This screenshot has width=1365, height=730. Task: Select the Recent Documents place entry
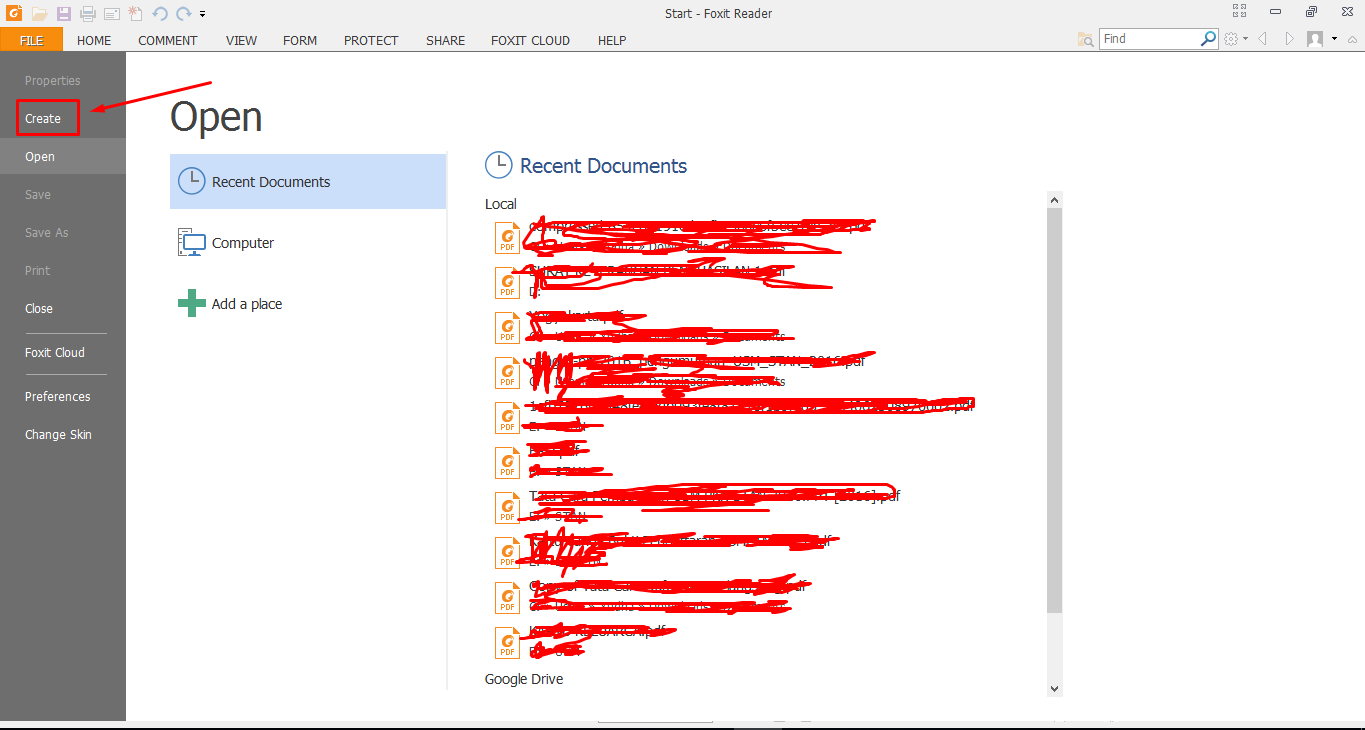tap(308, 181)
